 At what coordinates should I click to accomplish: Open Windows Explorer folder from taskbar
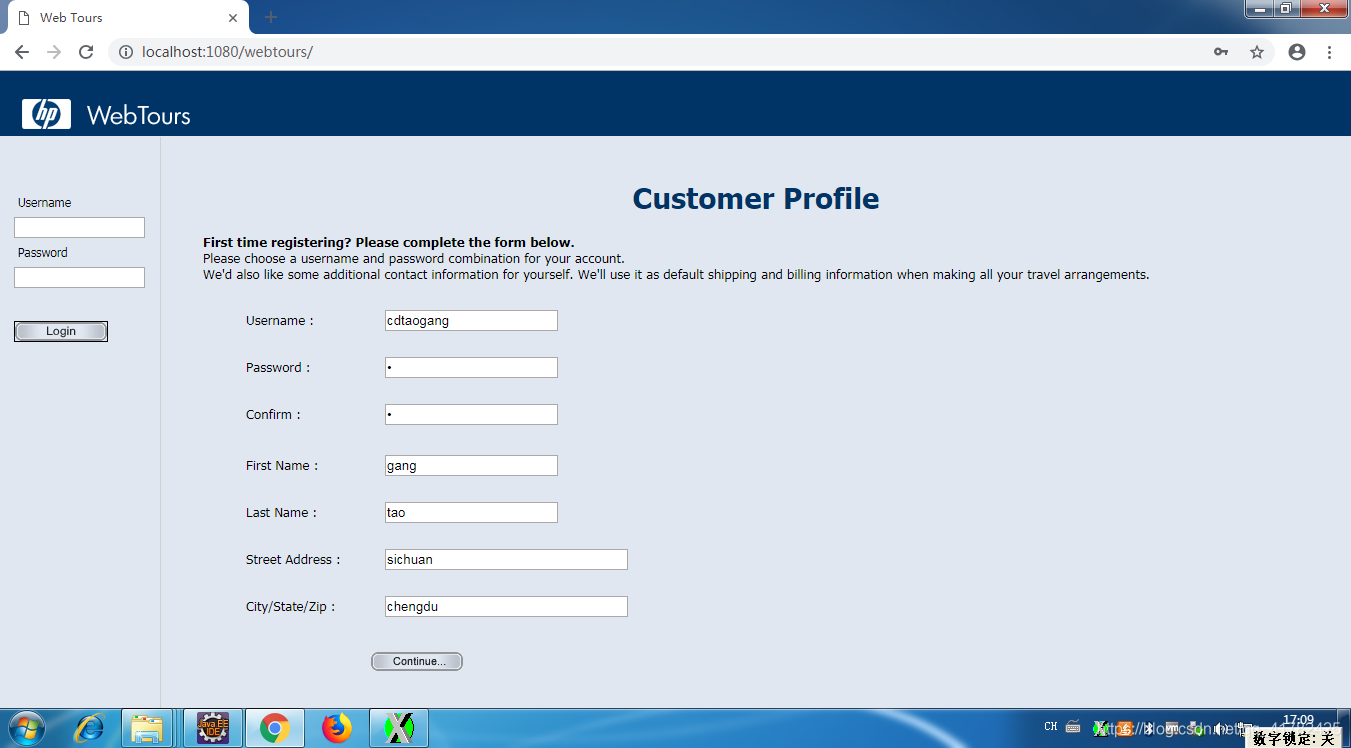pyautogui.click(x=148, y=728)
